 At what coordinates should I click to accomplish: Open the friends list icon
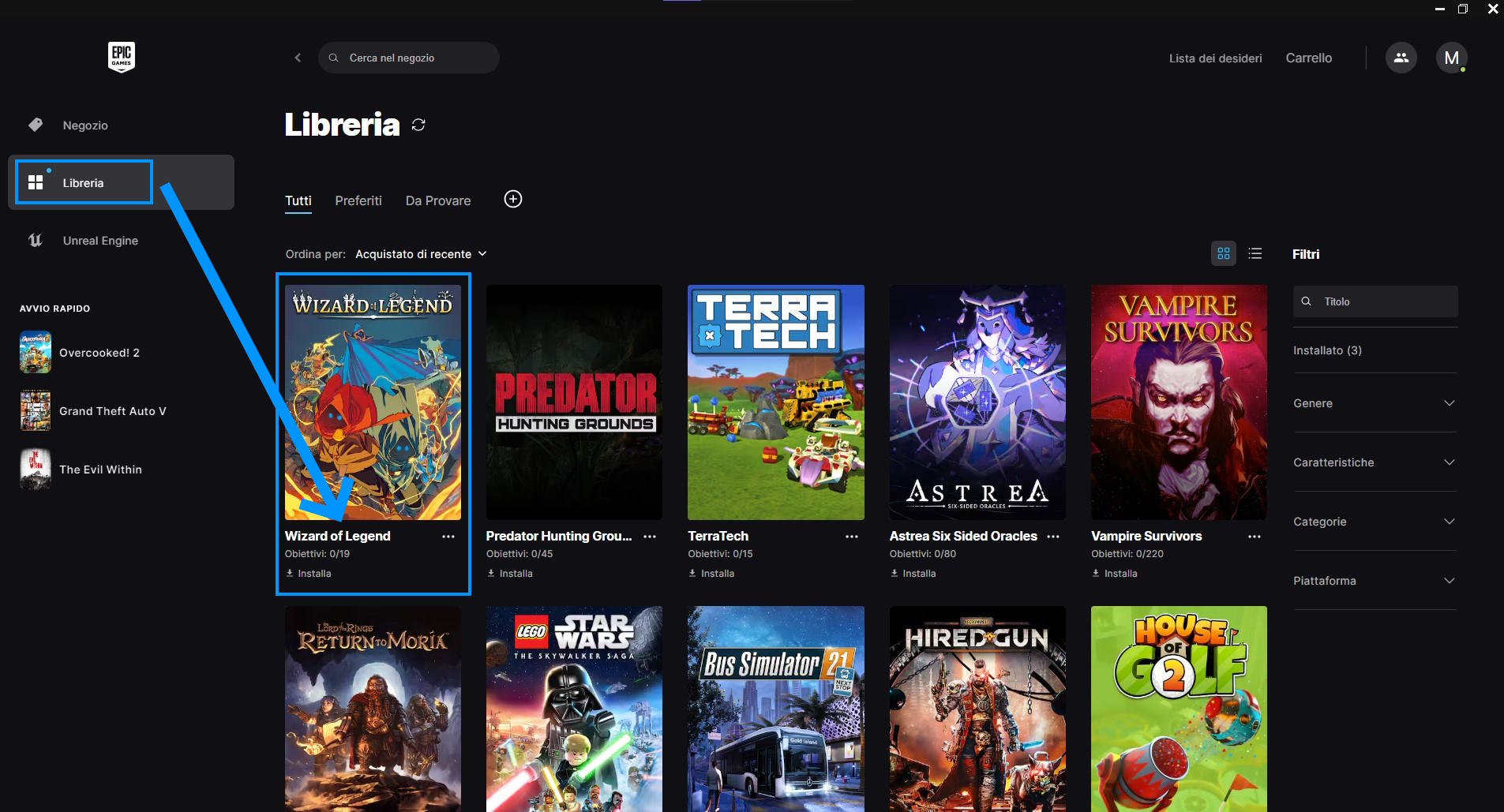click(x=1401, y=58)
